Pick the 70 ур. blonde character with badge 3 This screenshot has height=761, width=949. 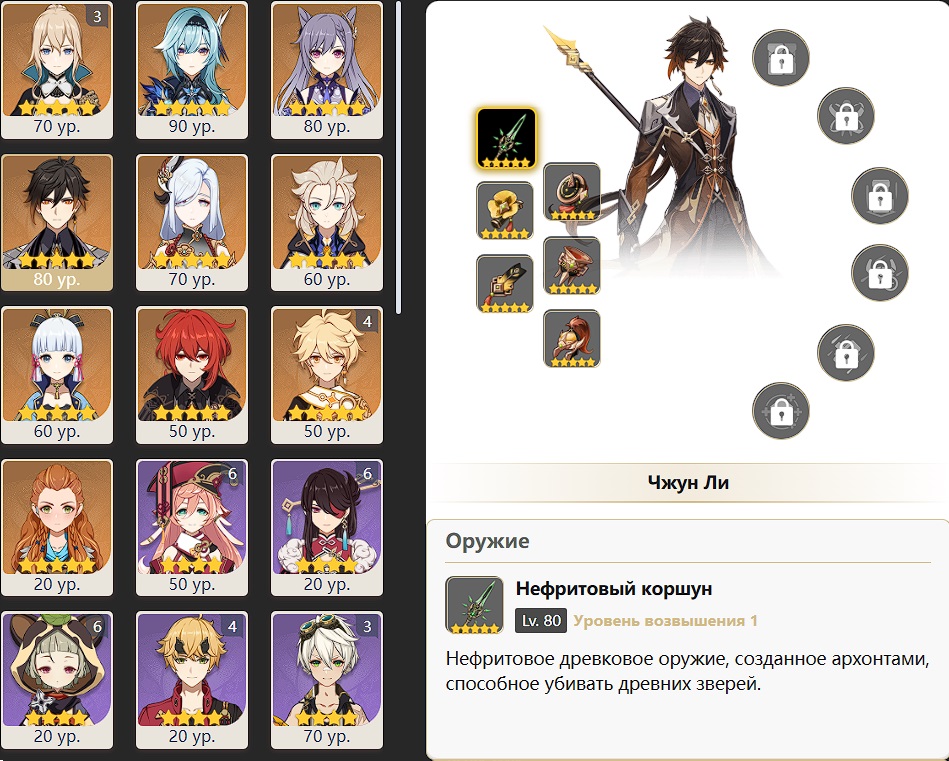(x=57, y=70)
